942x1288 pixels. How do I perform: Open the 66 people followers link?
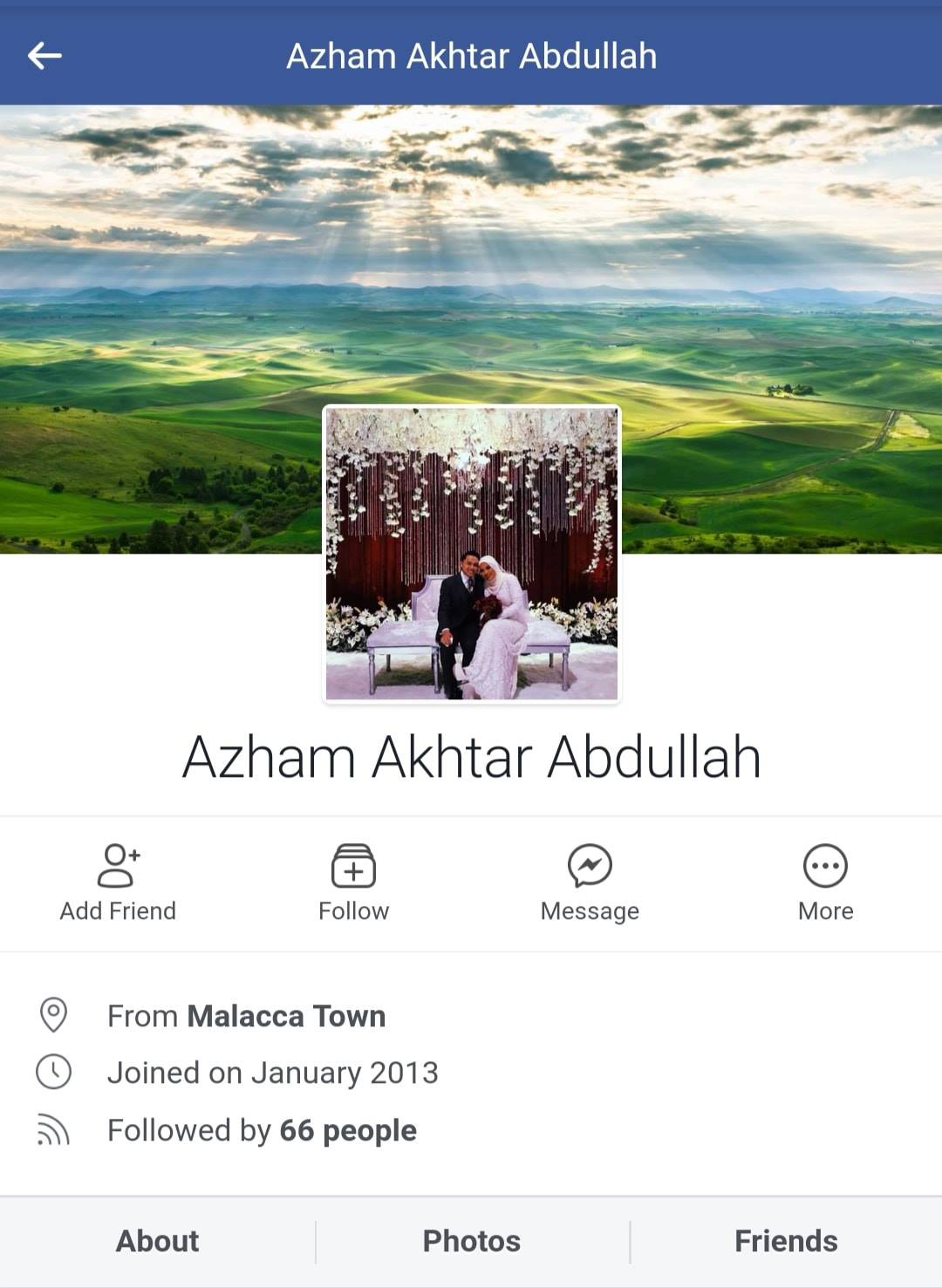tap(348, 1130)
